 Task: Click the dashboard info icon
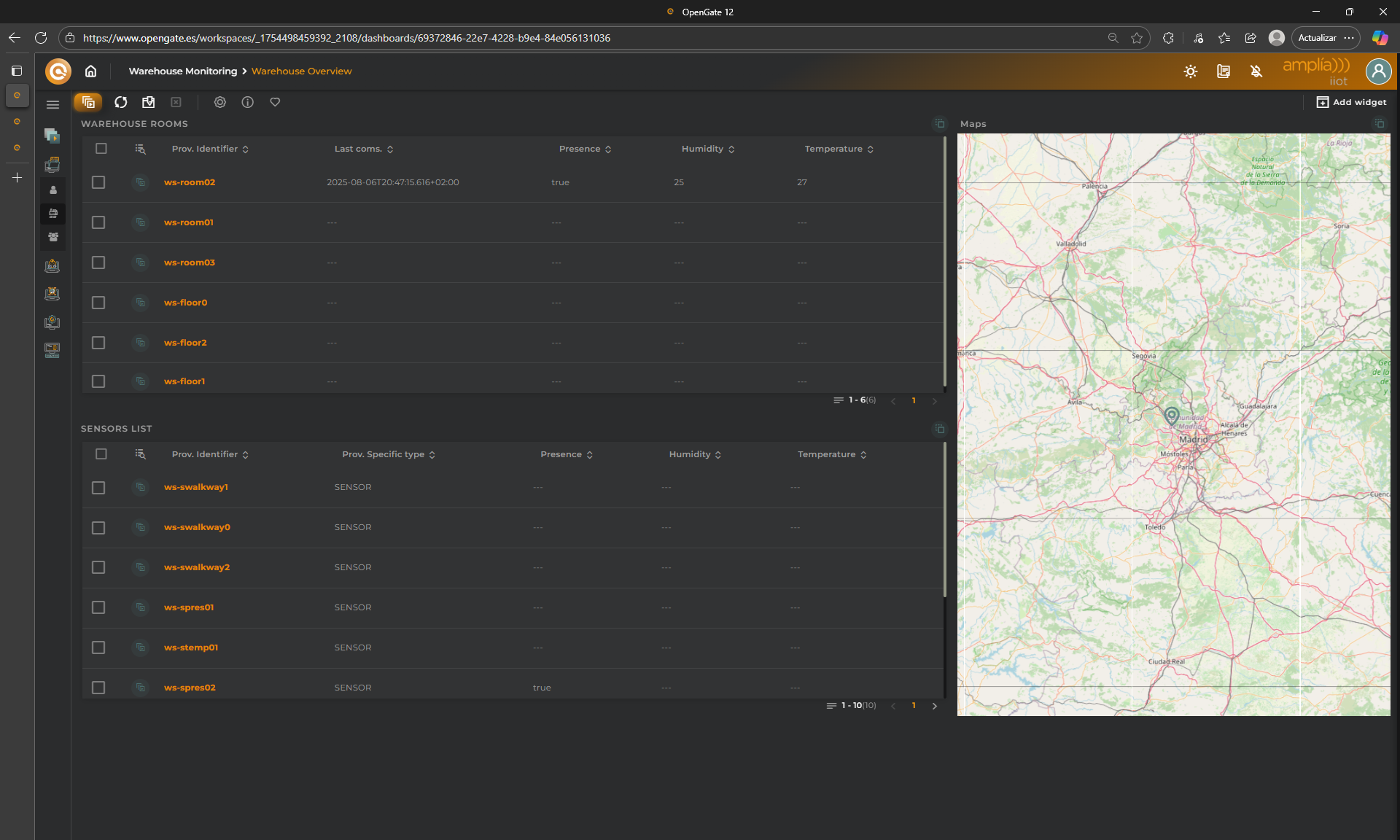click(248, 102)
